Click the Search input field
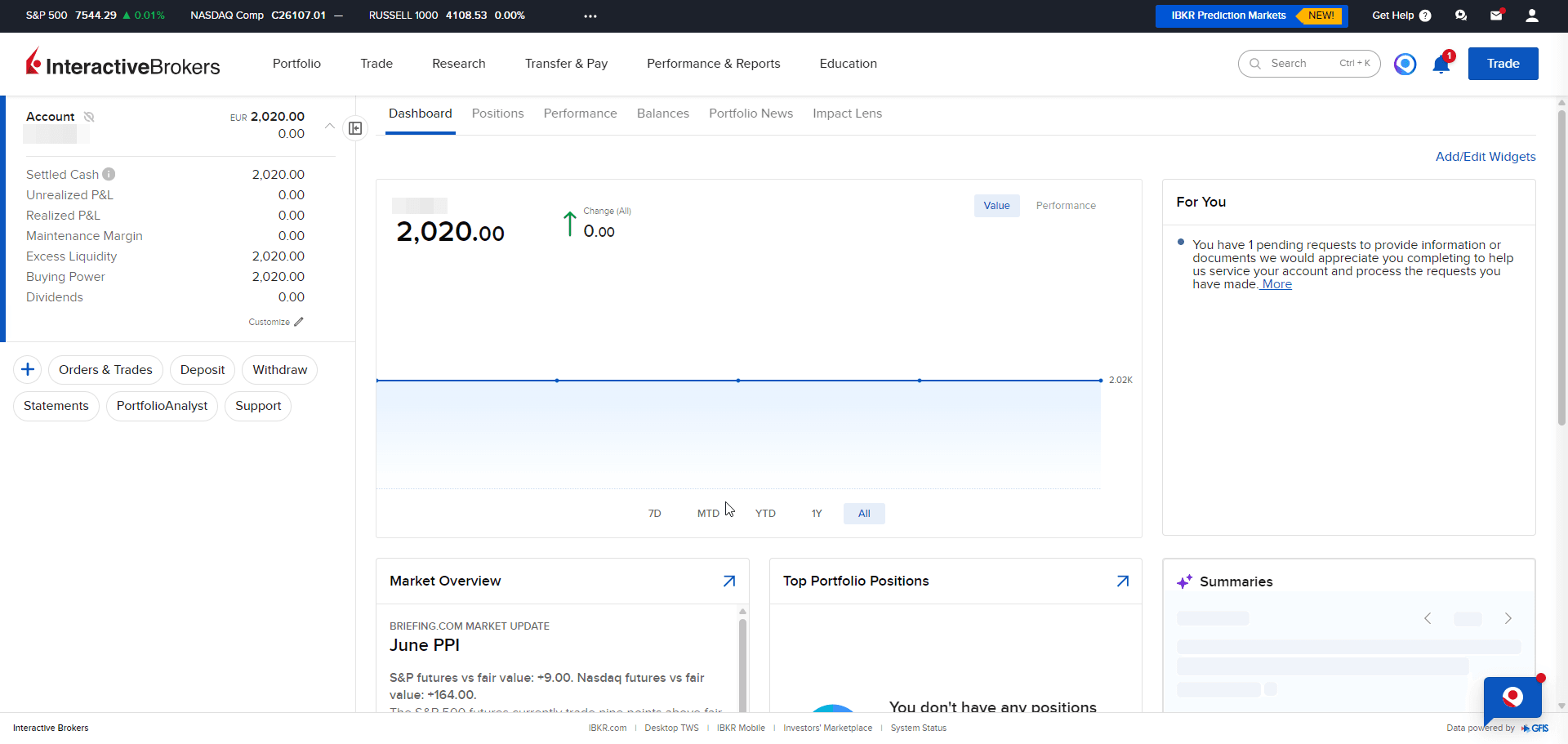Image resolution: width=1568 pixels, height=744 pixels. pos(1309,64)
